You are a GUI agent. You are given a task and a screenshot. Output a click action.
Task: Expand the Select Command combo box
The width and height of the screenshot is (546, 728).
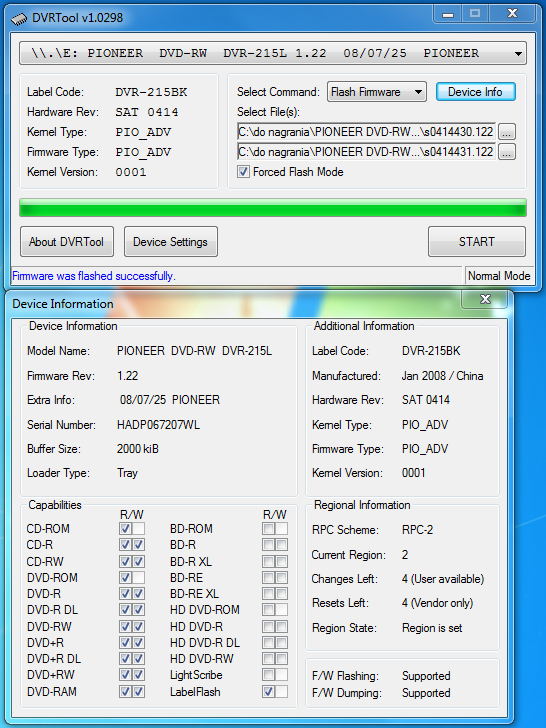pyautogui.click(x=377, y=92)
